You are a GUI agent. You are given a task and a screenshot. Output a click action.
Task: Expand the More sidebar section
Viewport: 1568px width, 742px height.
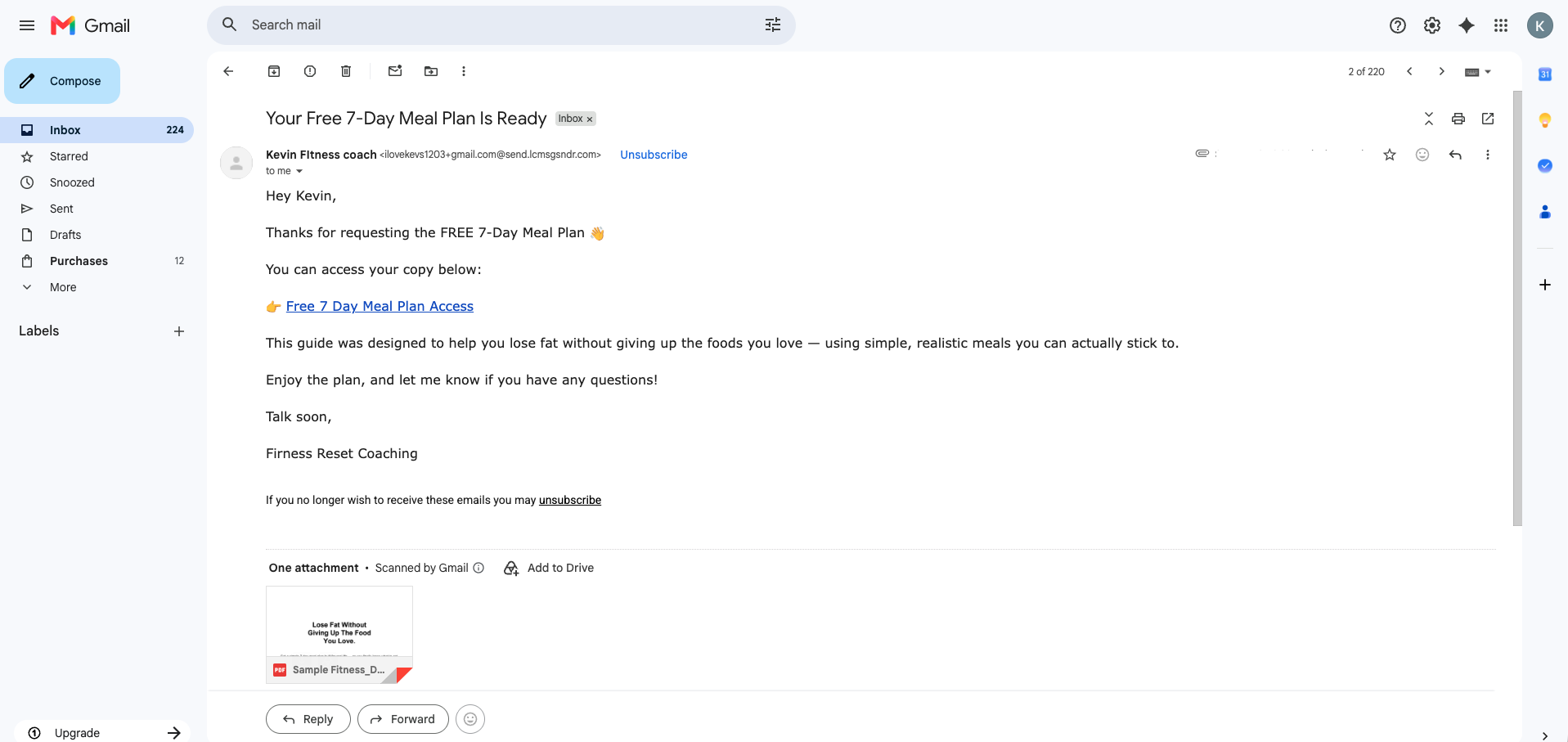coord(63,287)
